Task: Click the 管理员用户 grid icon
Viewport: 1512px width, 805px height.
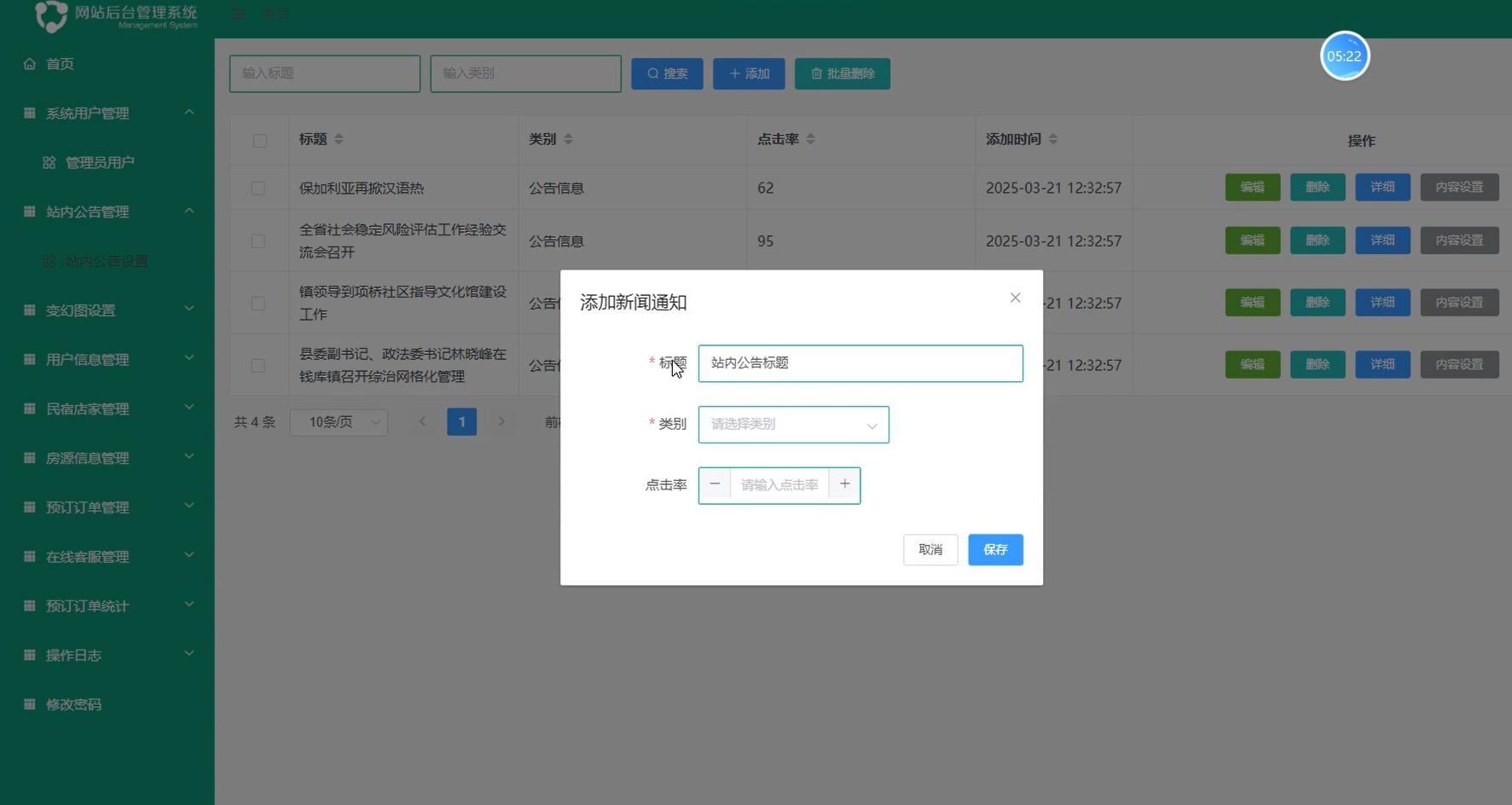Action: [x=50, y=162]
